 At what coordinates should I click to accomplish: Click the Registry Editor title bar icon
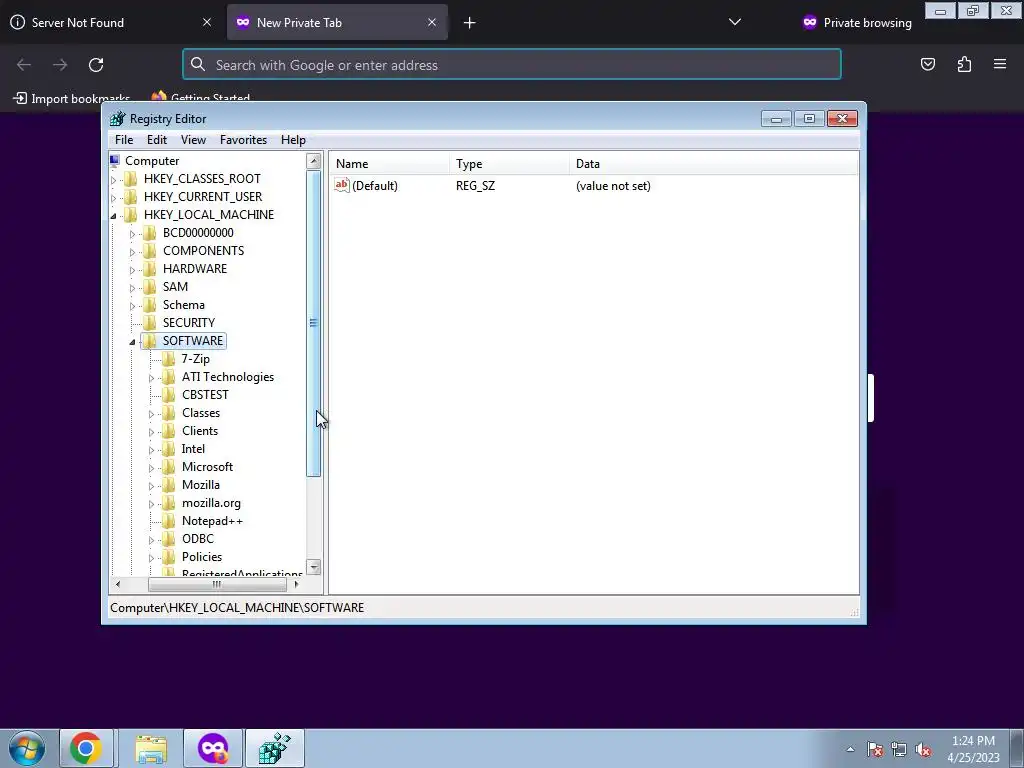click(118, 119)
